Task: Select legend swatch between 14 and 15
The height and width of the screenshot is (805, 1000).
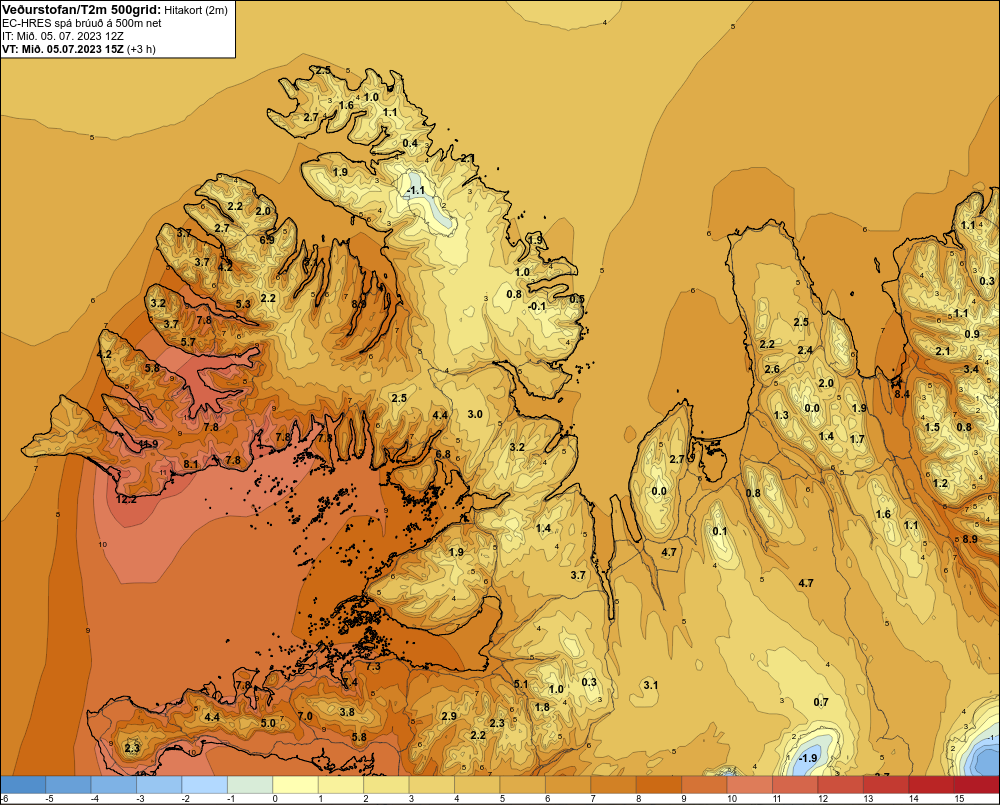Action: 932,785
